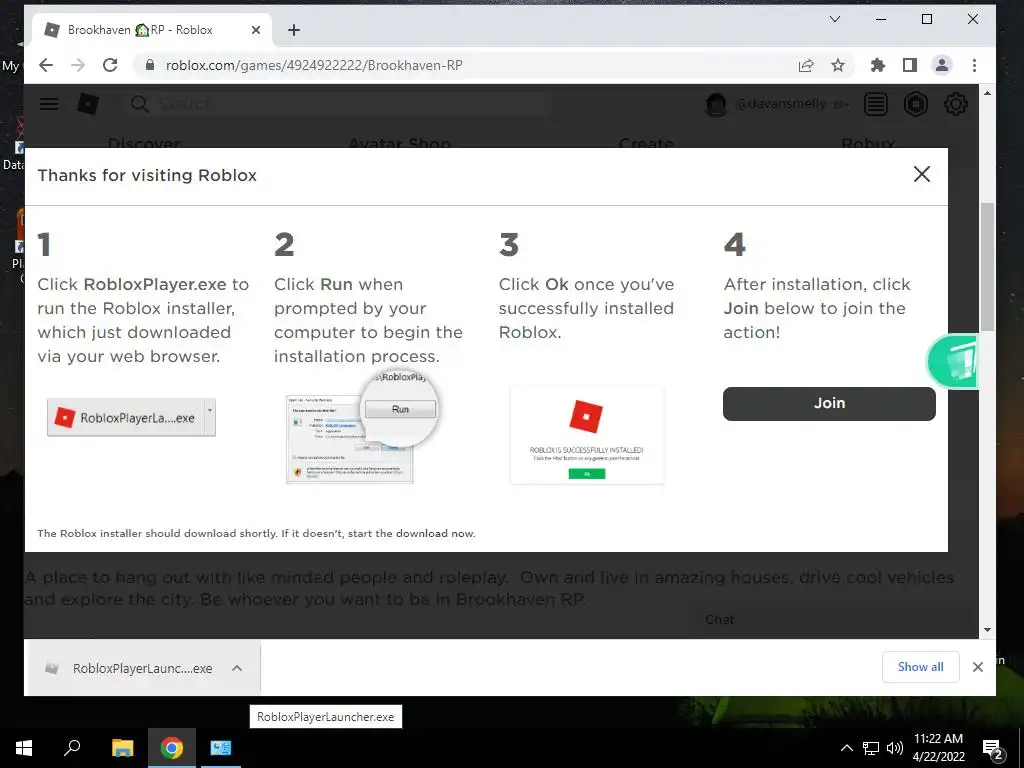Open the Robux hexagon icon
1024x768 pixels.
916,104
